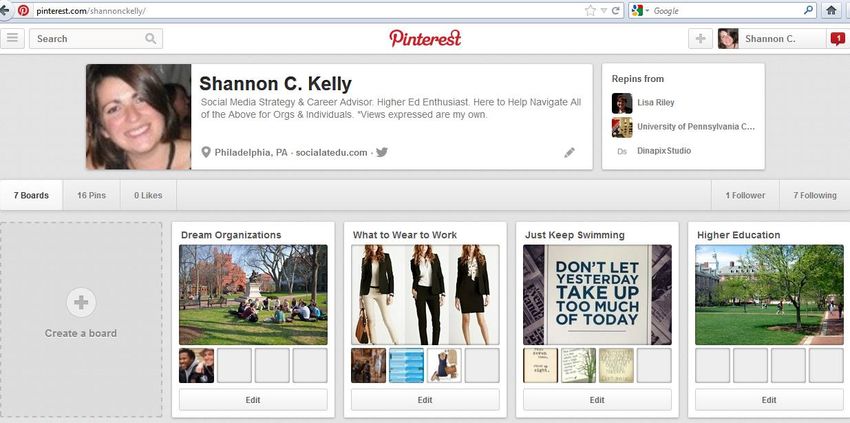
Task: Click Shannon C. Kelly profile photo
Action: point(138,117)
